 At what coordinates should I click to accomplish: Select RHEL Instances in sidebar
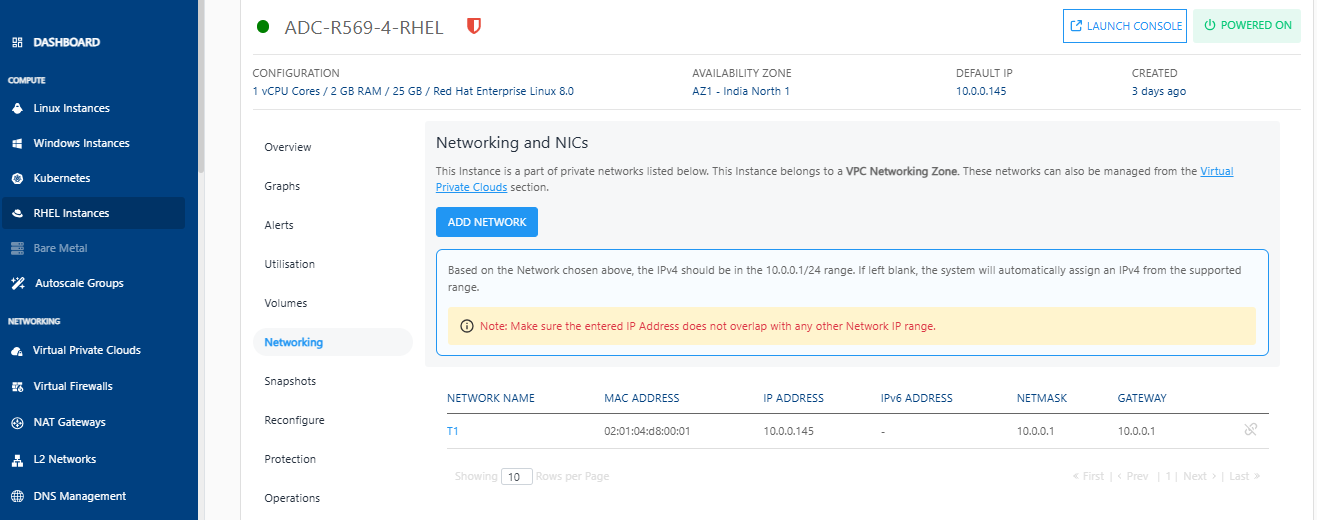pos(92,213)
